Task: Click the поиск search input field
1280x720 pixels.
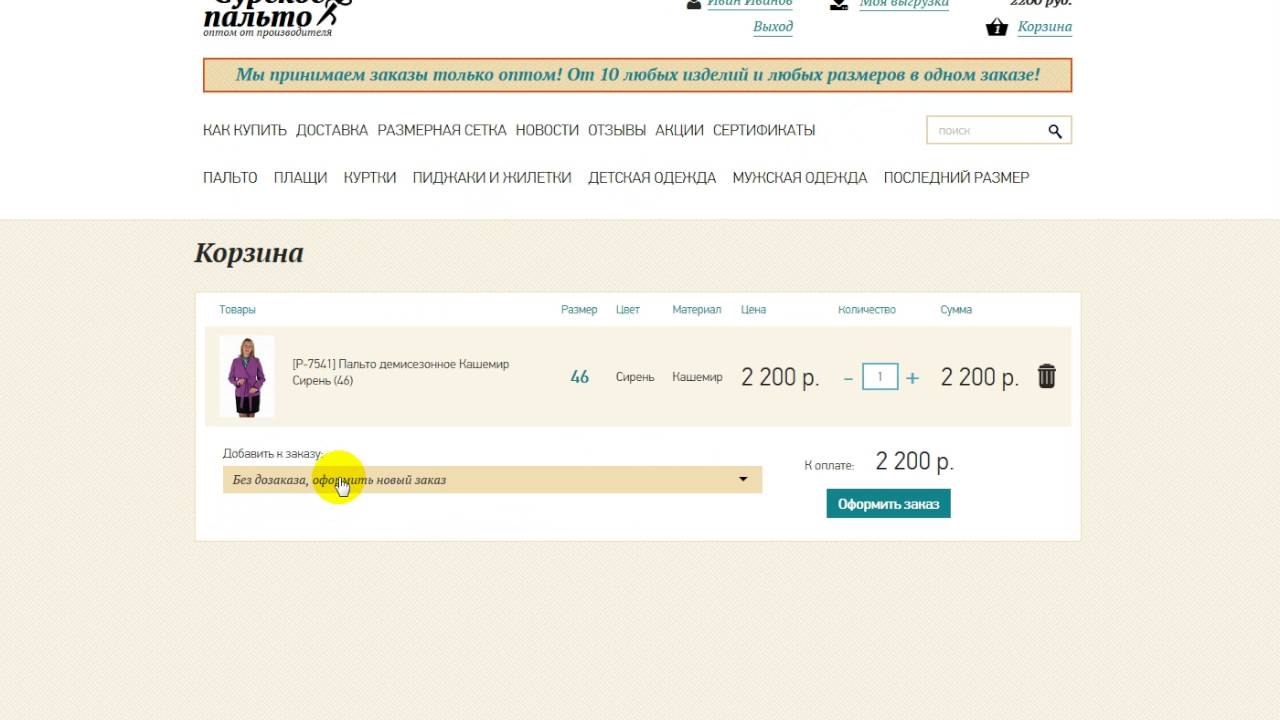Action: click(x=986, y=131)
